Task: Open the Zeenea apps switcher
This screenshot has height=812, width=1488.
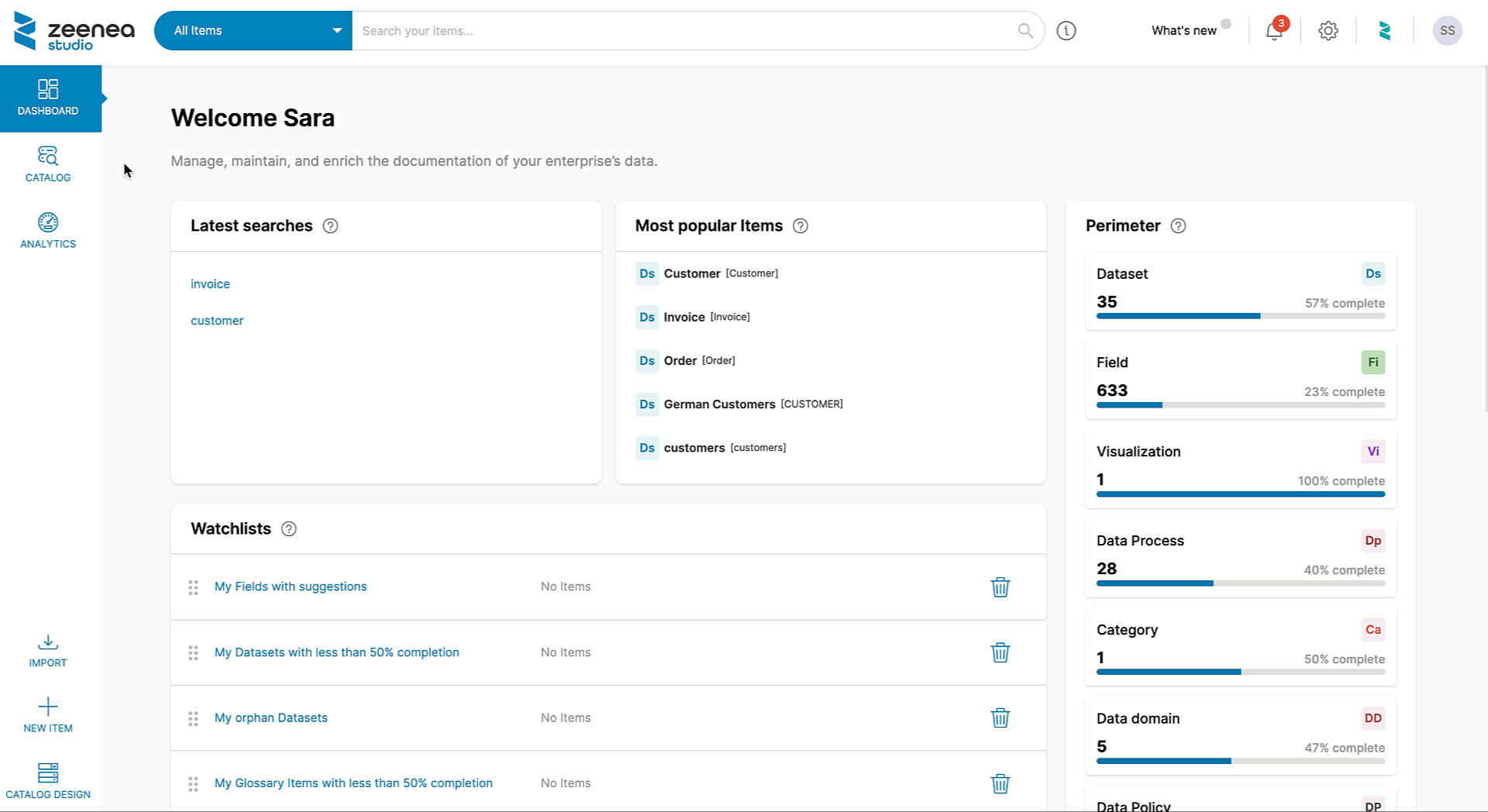Action: (x=1386, y=31)
